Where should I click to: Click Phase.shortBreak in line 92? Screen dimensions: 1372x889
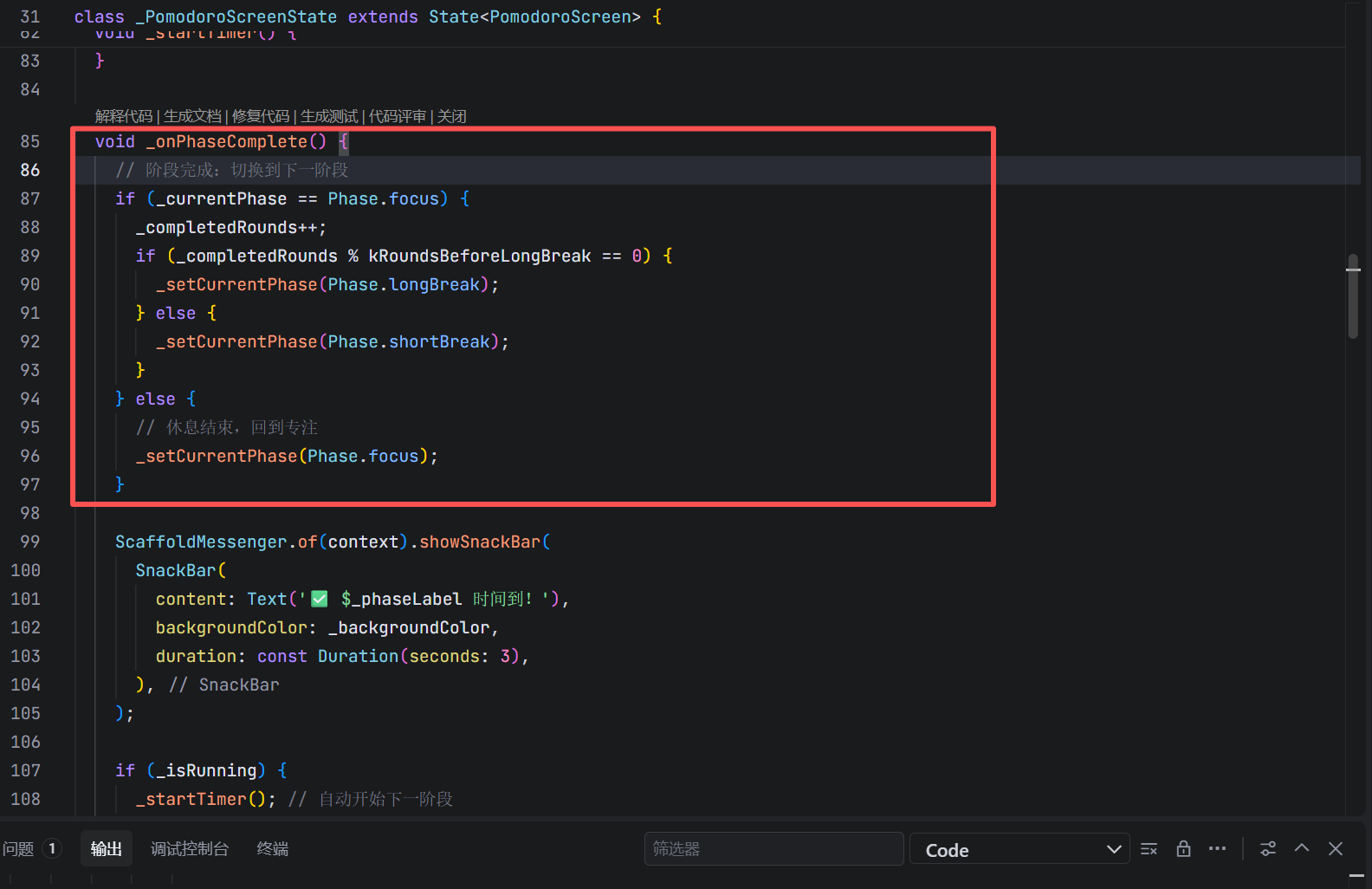coord(409,341)
